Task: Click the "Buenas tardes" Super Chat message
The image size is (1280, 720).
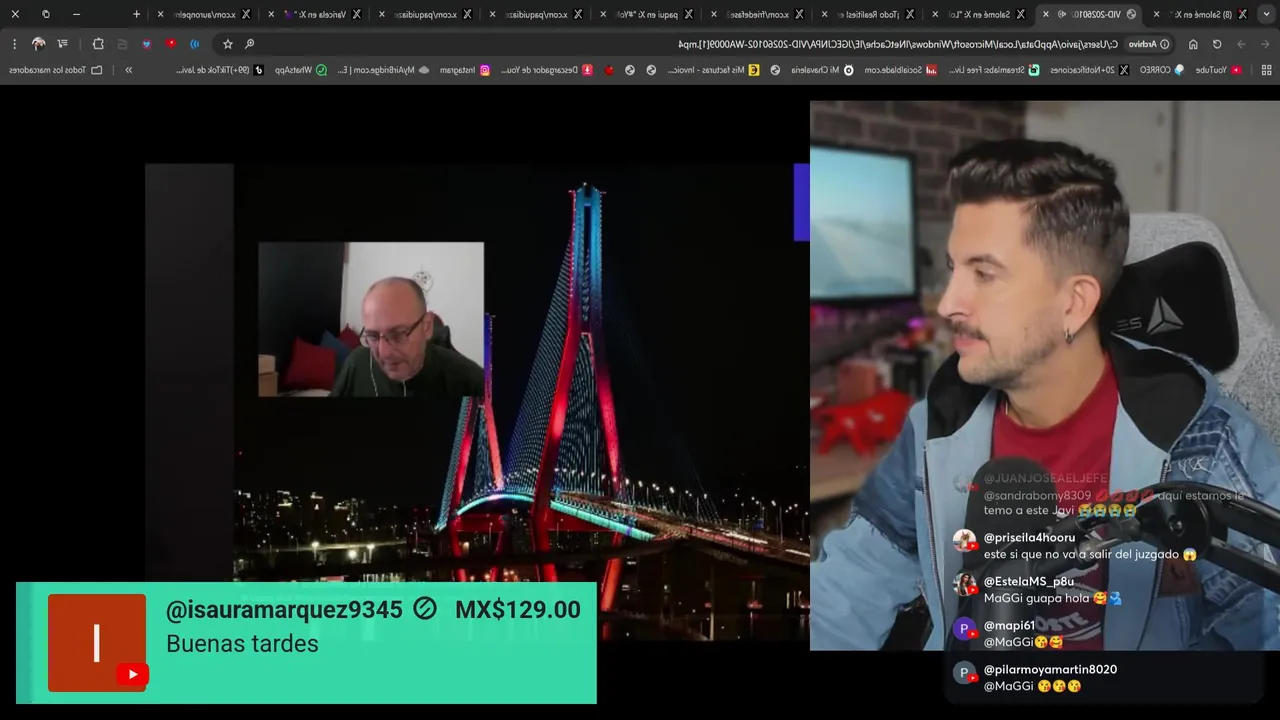Action: tap(242, 644)
